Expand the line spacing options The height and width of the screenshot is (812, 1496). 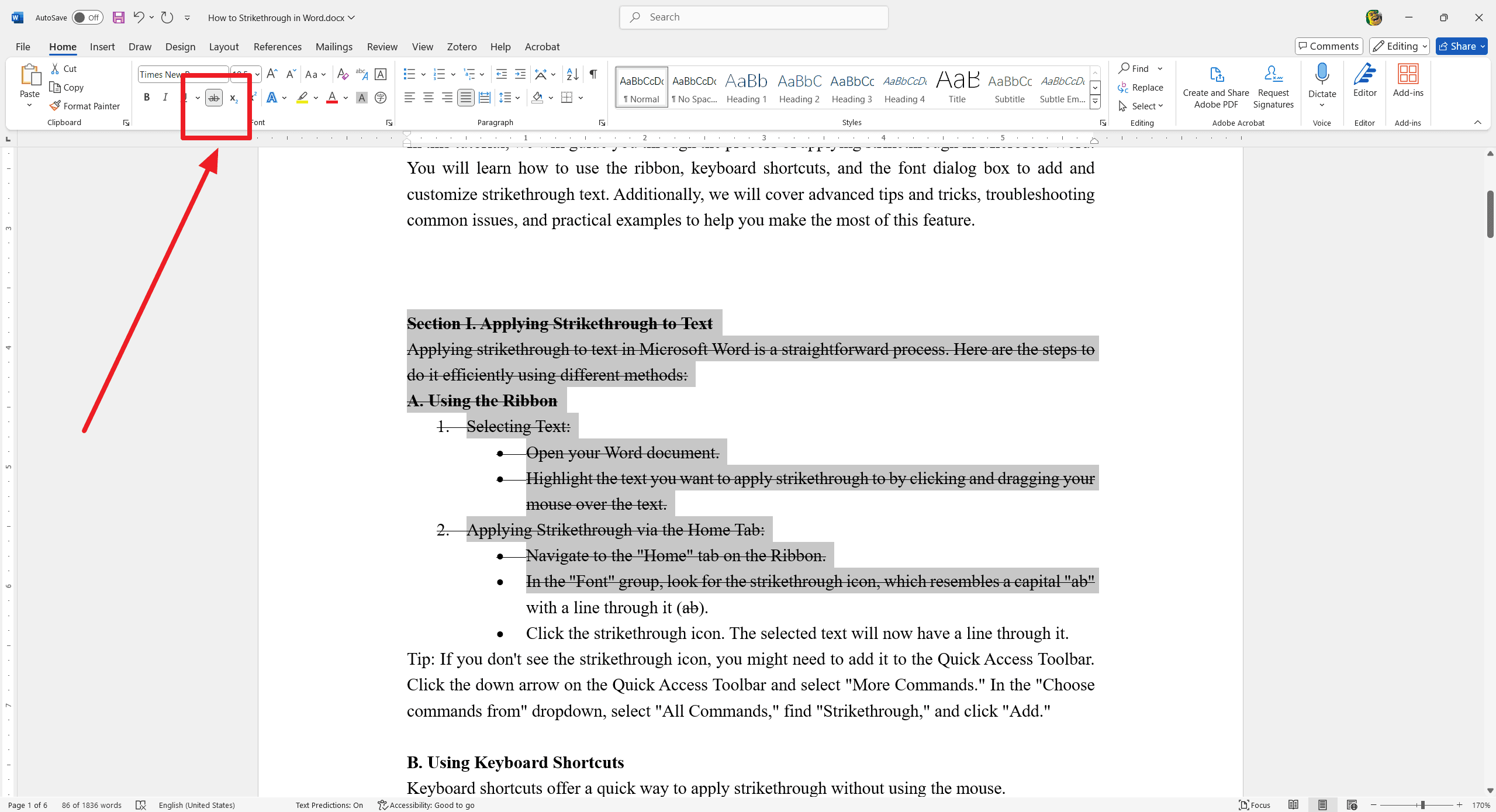click(x=517, y=97)
